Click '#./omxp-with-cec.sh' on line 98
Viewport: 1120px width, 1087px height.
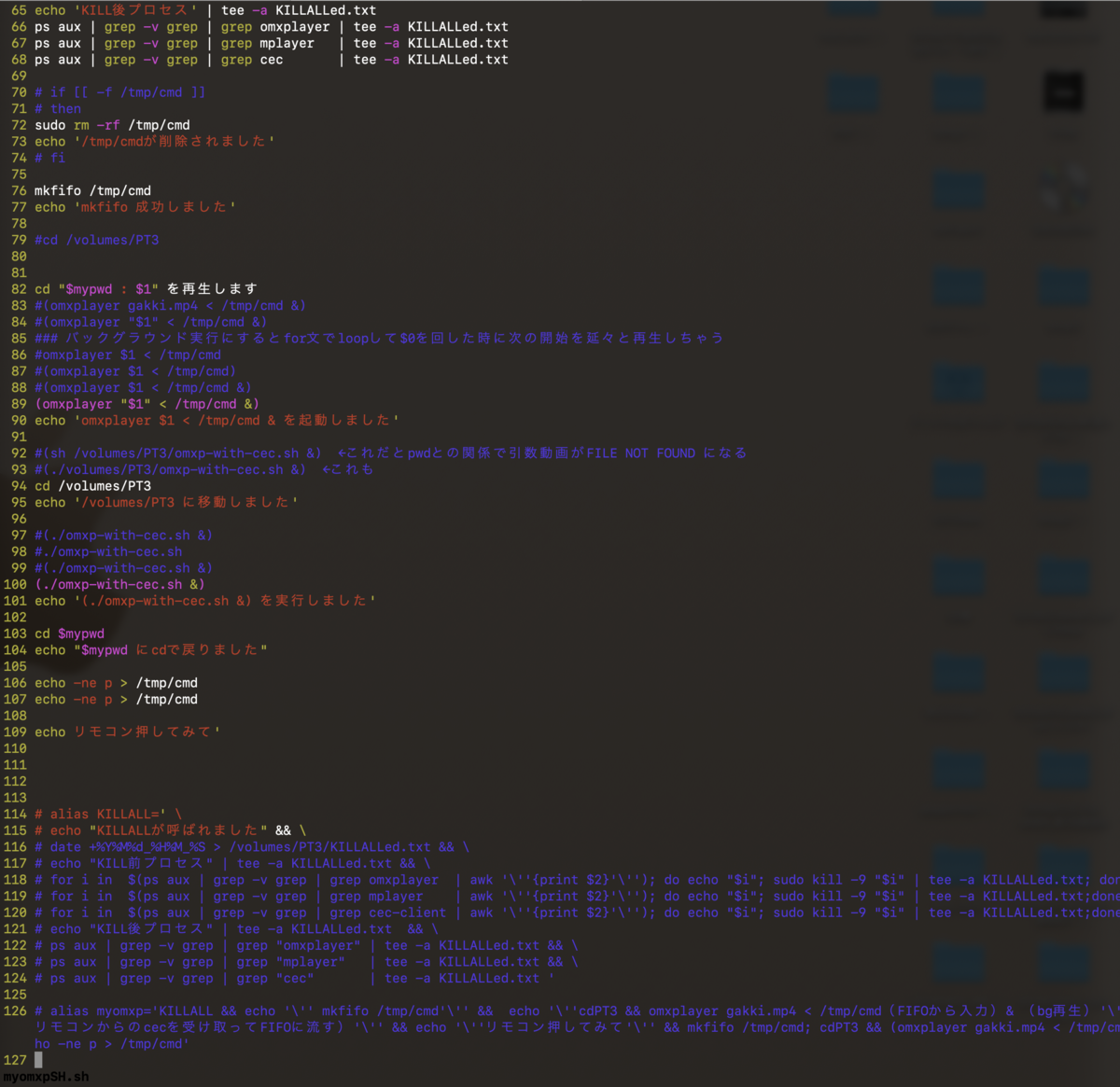tap(108, 551)
